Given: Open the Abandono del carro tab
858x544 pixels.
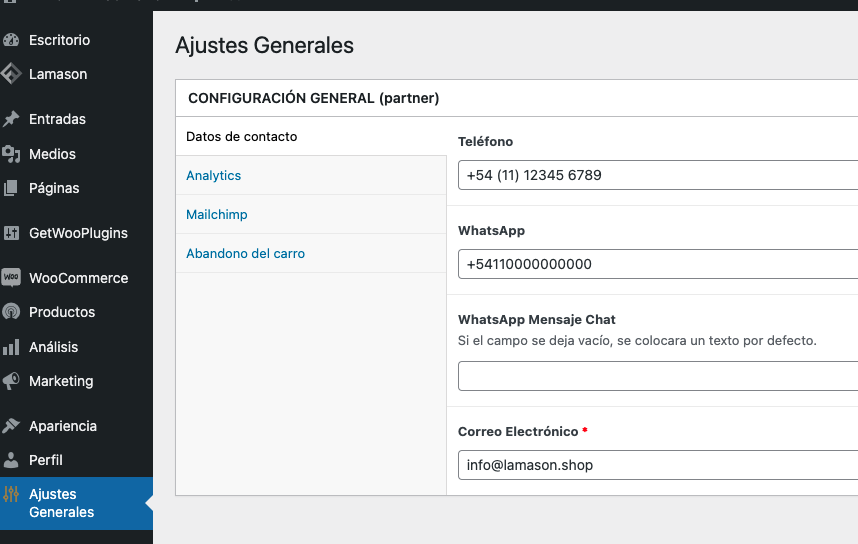Looking at the screenshot, I should (x=246, y=253).
